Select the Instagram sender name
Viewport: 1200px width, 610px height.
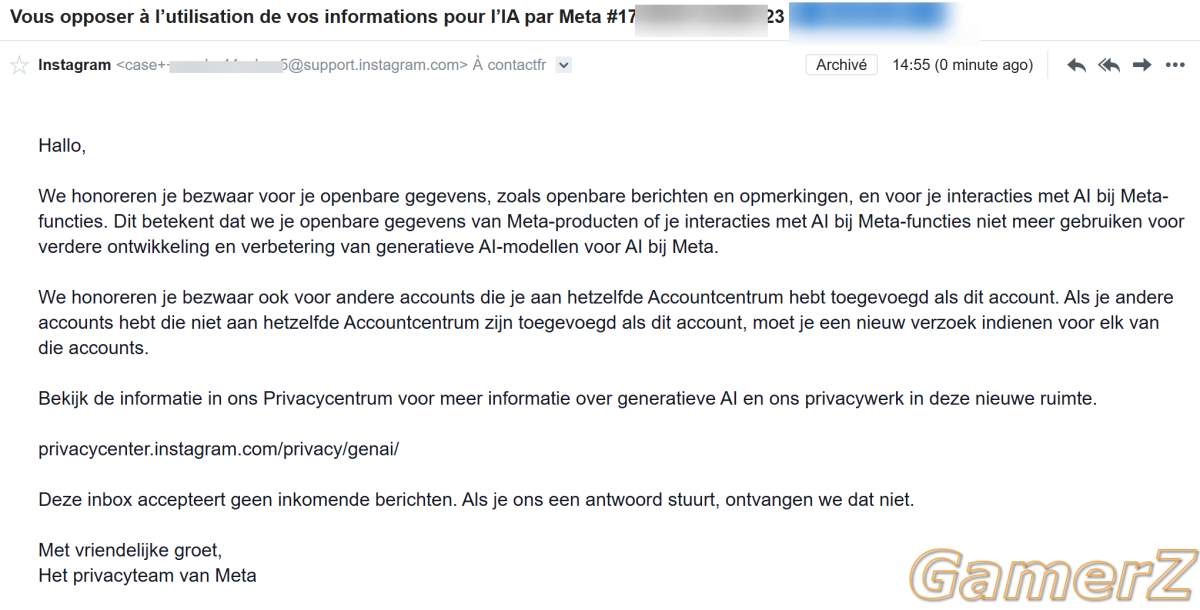pos(74,65)
